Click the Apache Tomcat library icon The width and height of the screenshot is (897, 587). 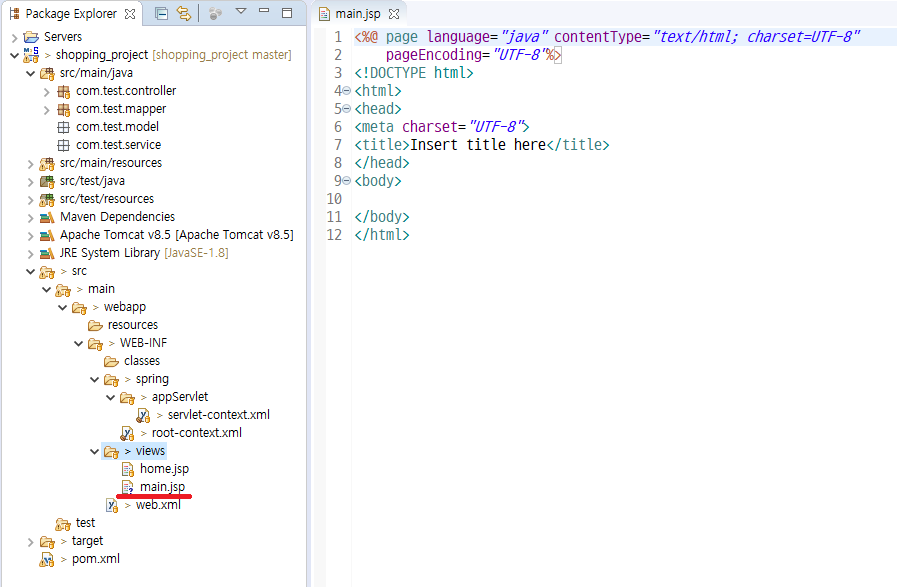click(x=47, y=236)
